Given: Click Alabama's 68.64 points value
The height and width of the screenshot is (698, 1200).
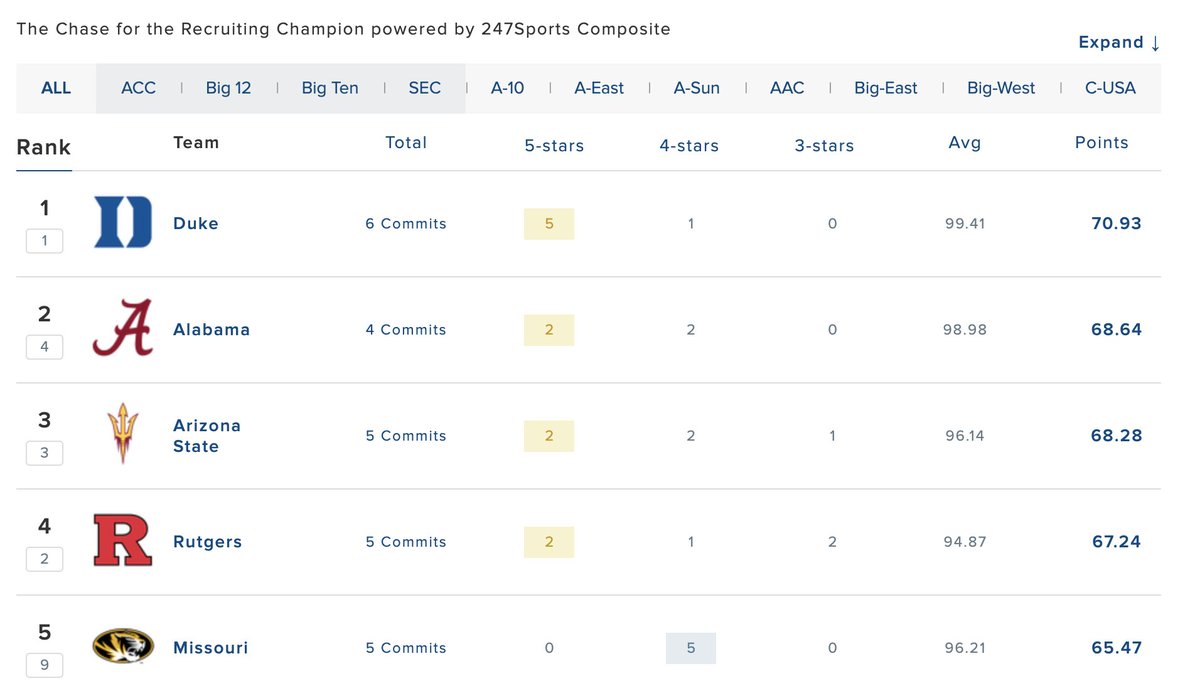Looking at the screenshot, I should (x=1116, y=329).
